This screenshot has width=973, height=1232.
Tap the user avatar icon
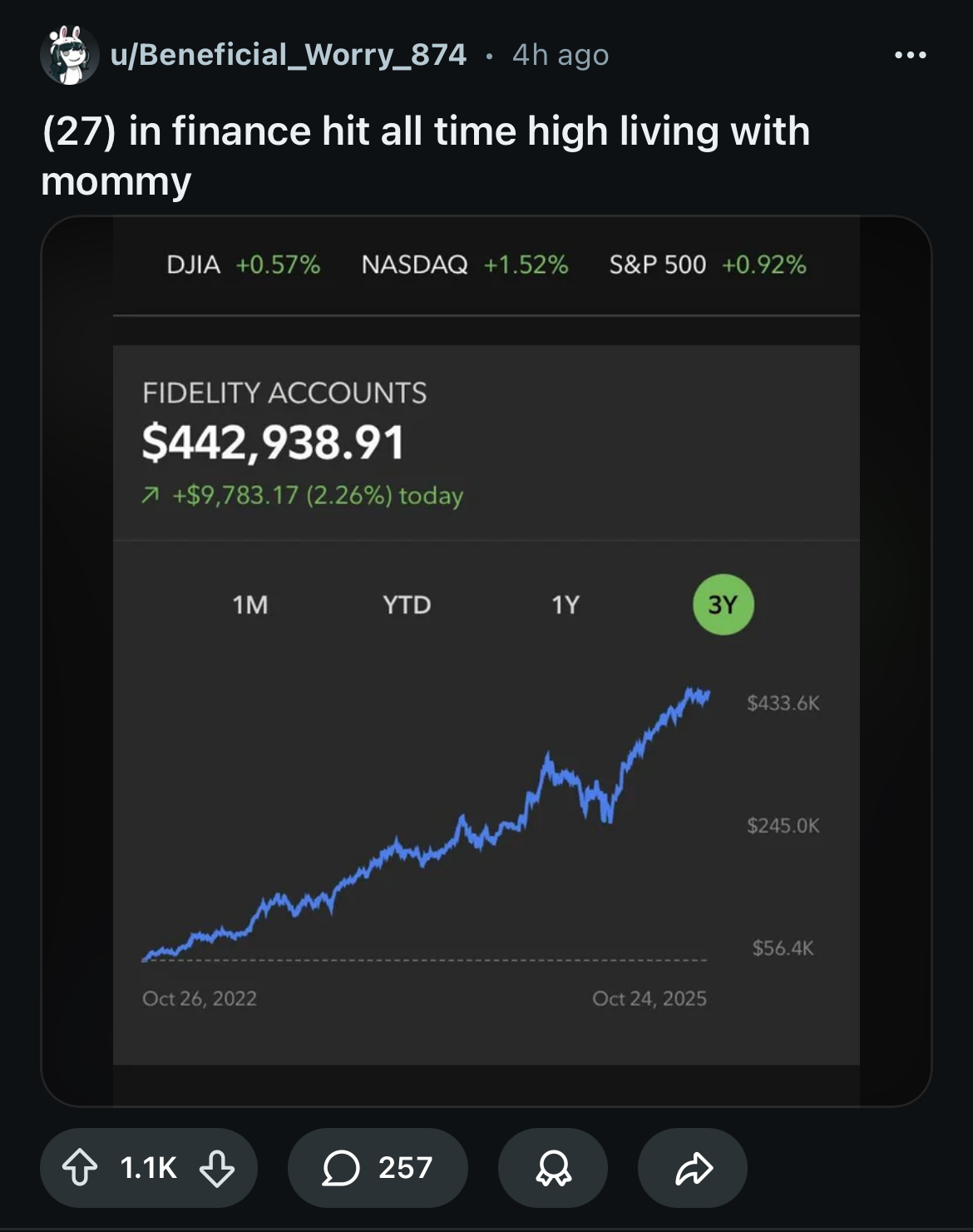point(69,55)
